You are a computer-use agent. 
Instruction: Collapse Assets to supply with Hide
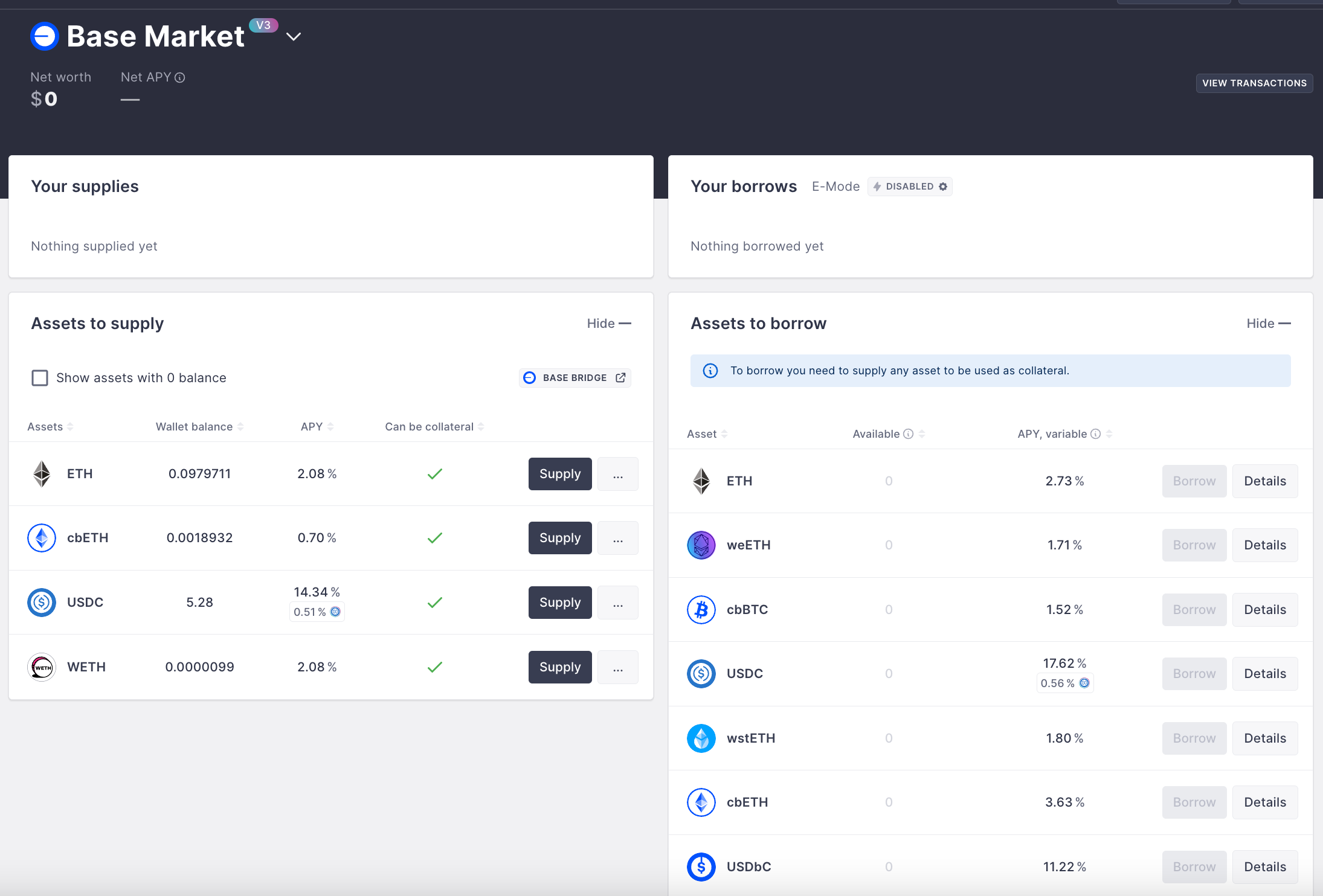(x=609, y=324)
